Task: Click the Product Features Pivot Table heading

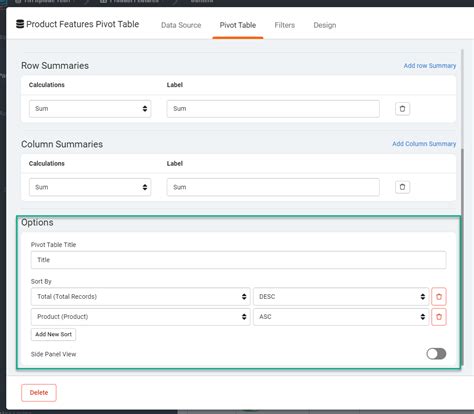Action: tap(83, 24)
